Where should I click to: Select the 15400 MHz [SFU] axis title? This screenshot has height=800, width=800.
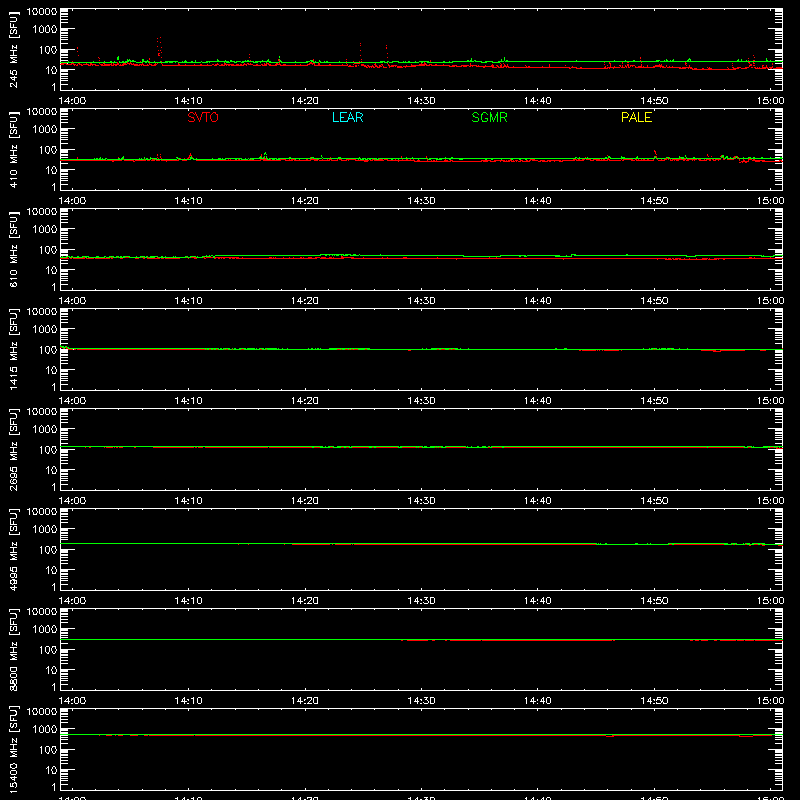[x=14, y=749]
